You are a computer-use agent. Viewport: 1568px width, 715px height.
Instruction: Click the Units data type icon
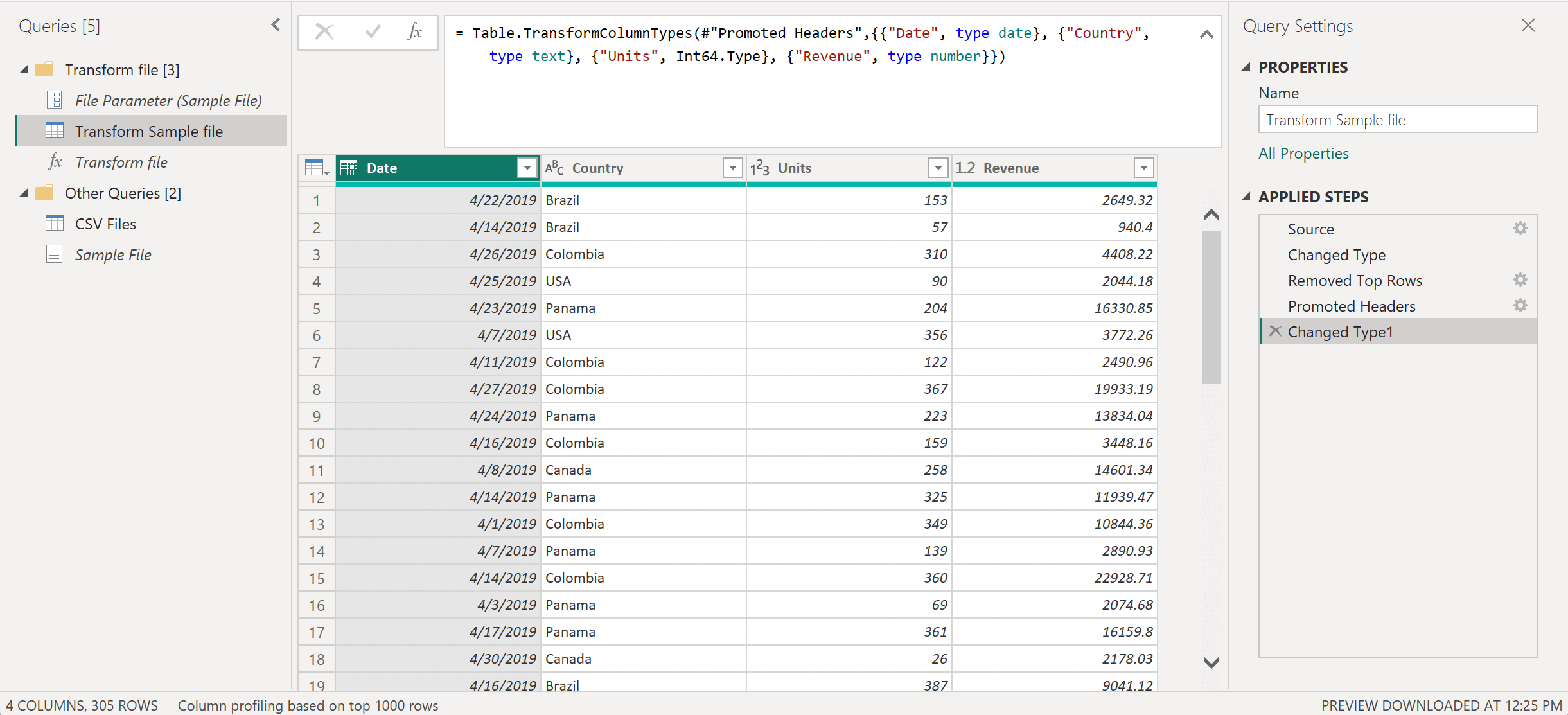[760, 168]
